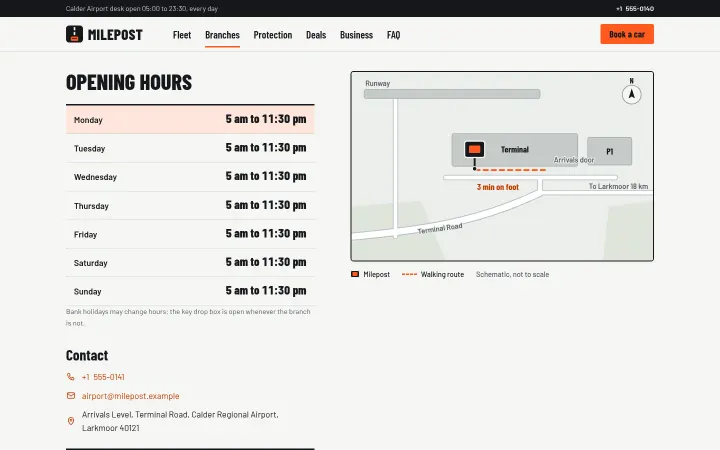Click the Milepost logo icon
The height and width of the screenshot is (450, 720).
pos(74,34)
